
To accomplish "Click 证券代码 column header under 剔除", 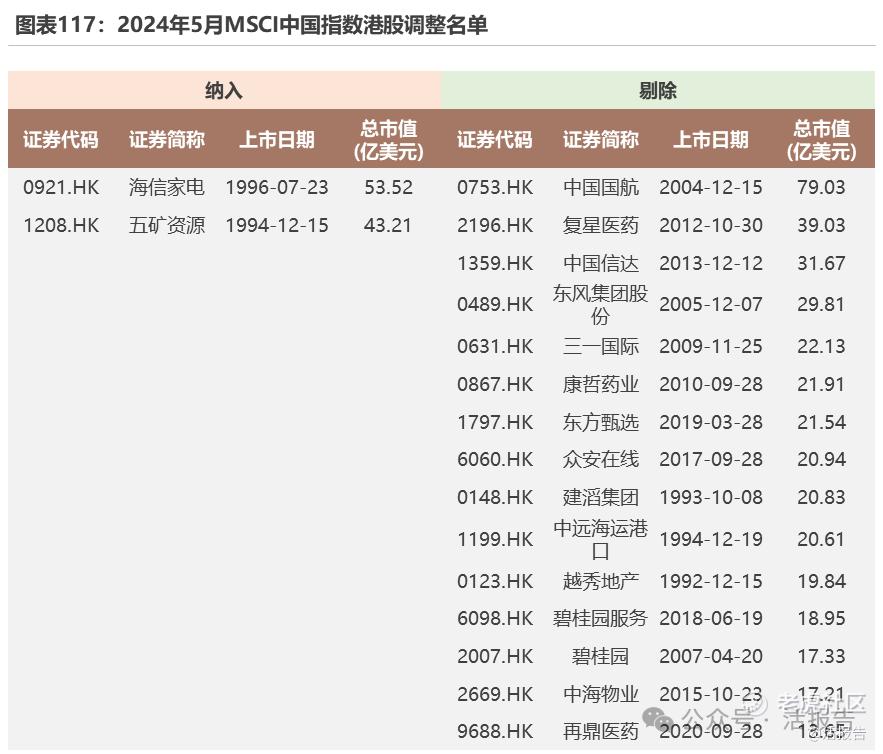I will (x=495, y=139).
